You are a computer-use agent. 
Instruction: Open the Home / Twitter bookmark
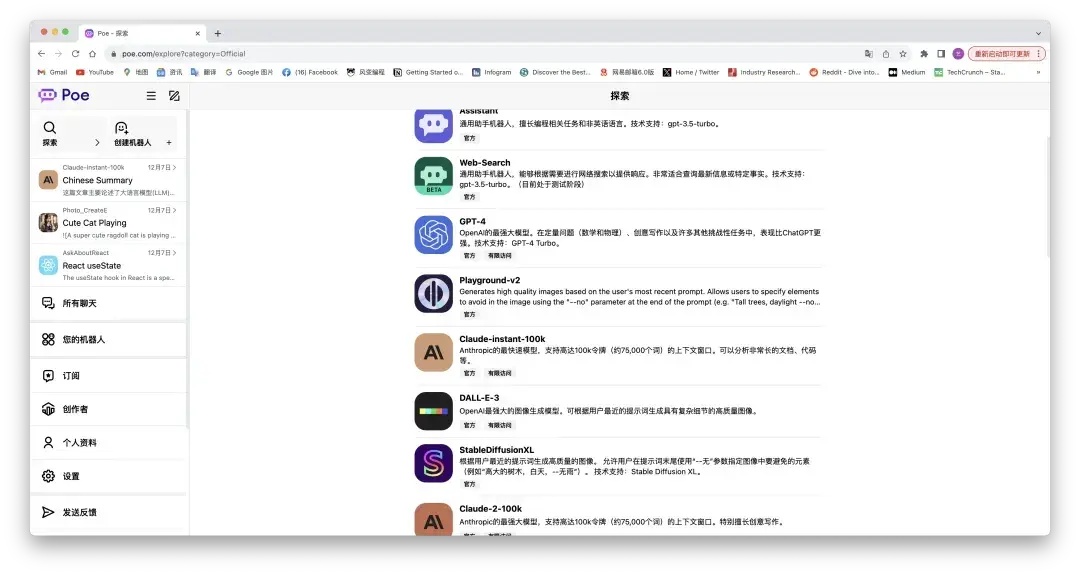691,72
